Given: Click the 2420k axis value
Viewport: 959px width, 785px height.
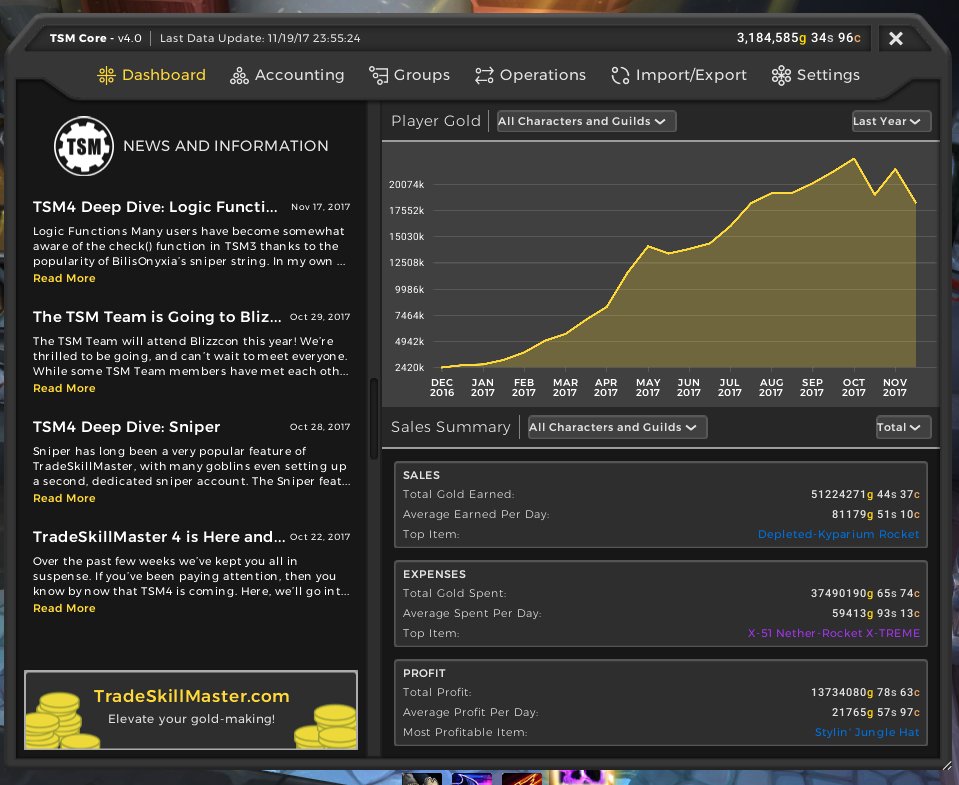Looking at the screenshot, I should pos(409,367).
